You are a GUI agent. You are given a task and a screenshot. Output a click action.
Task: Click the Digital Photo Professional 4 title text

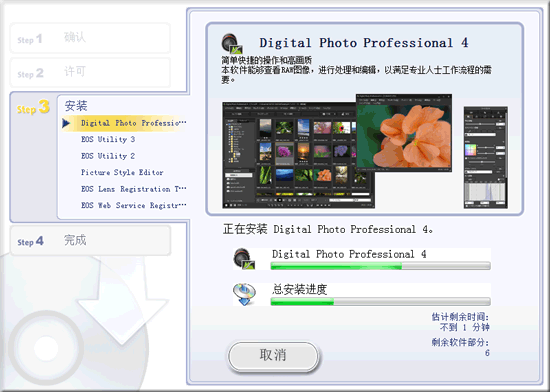364,43
